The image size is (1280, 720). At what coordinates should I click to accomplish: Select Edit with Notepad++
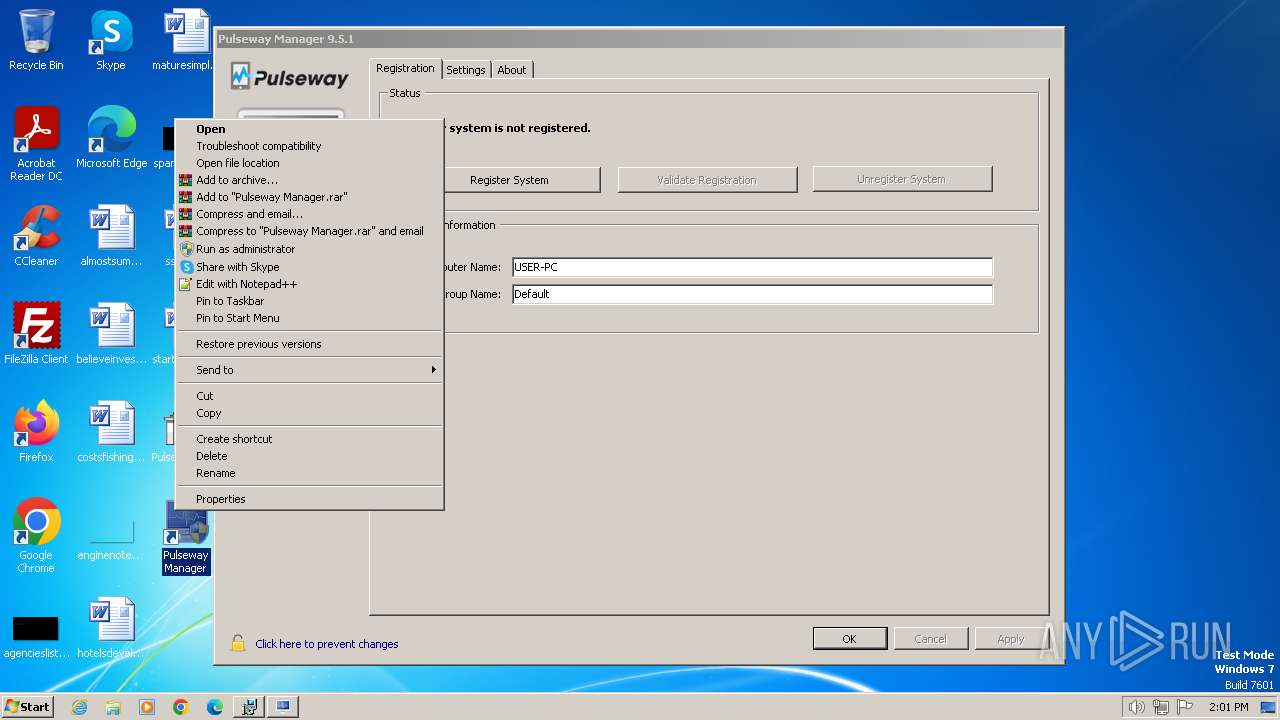point(309,284)
